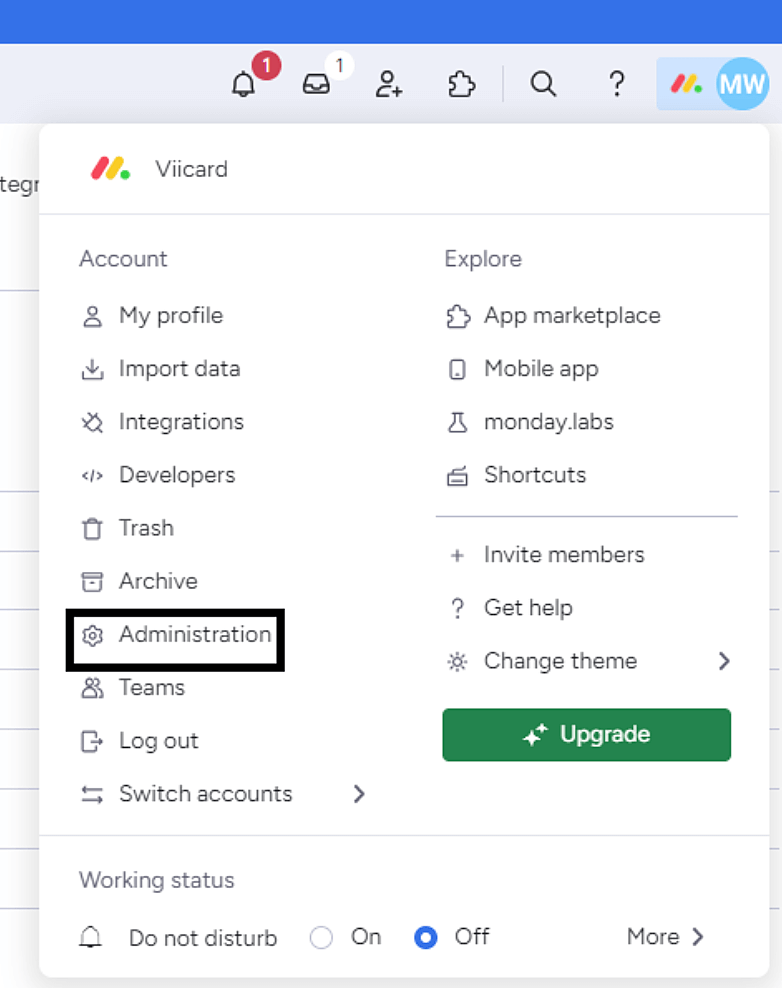Screen dimensions: 782x988
Task: Click the green Upgrade button
Action: click(586, 735)
